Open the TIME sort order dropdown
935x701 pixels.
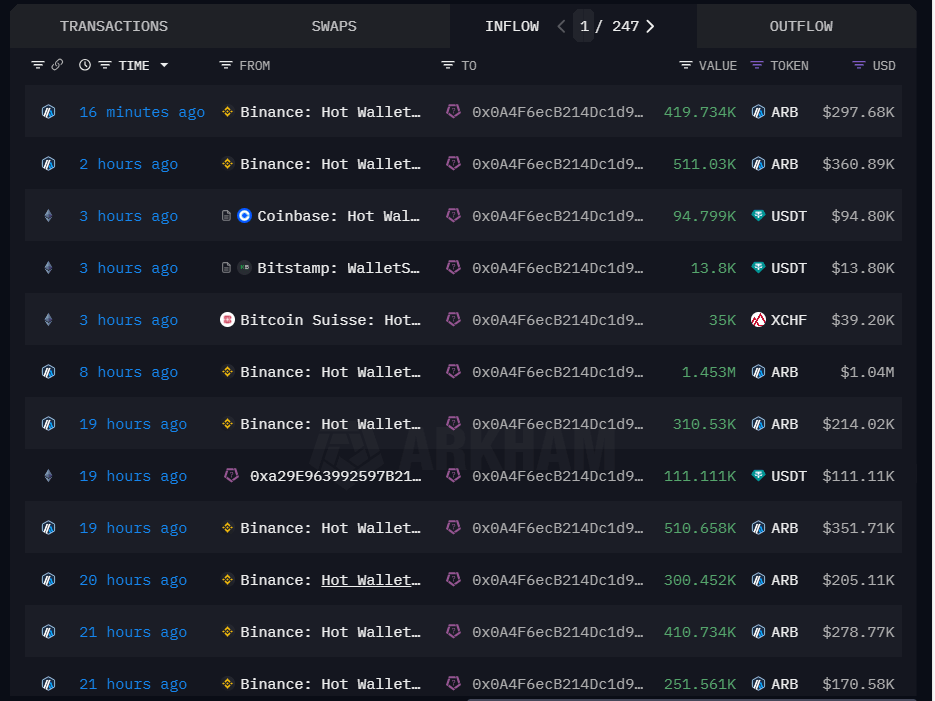click(x=164, y=65)
